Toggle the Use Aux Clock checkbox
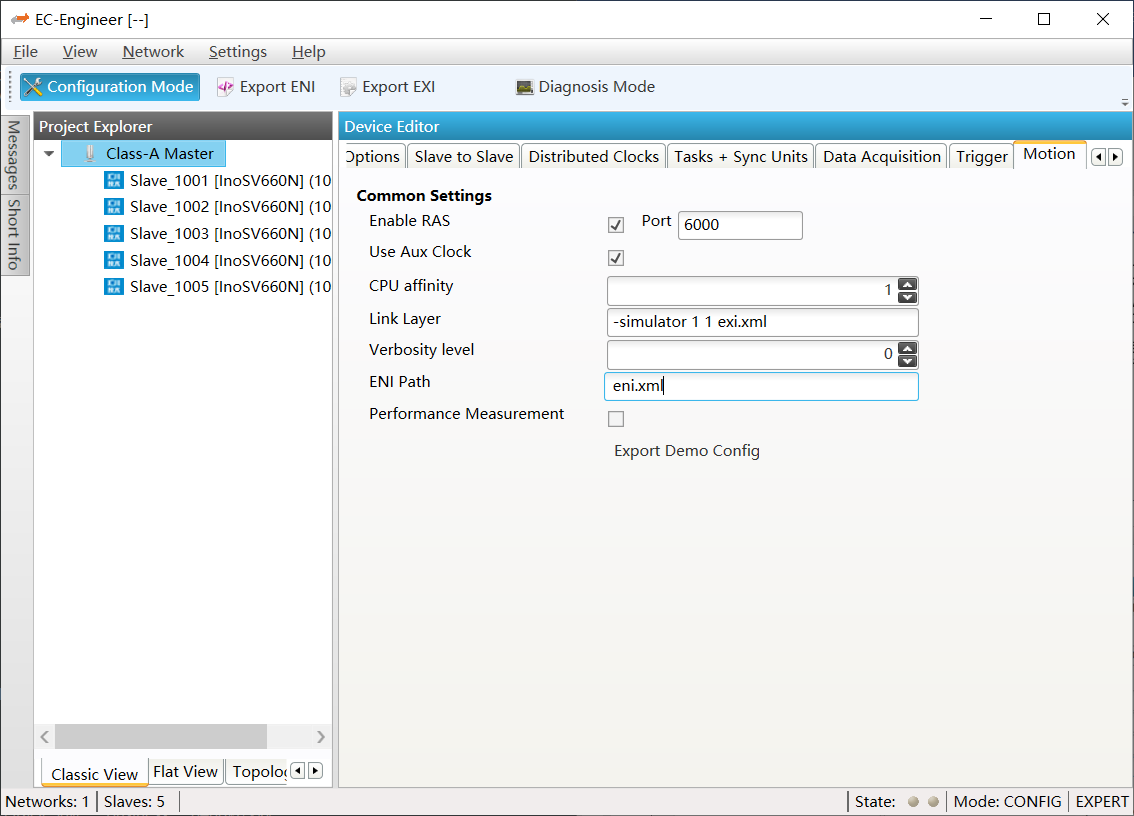This screenshot has width=1134, height=816. [616, 258]
